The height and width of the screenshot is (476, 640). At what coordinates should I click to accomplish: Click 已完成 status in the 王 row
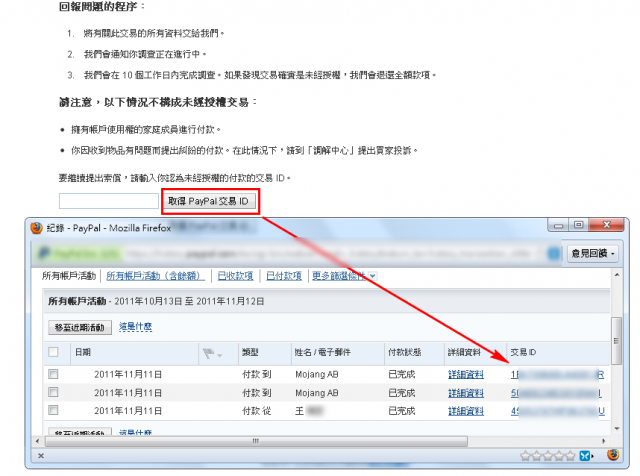(401, 411)
